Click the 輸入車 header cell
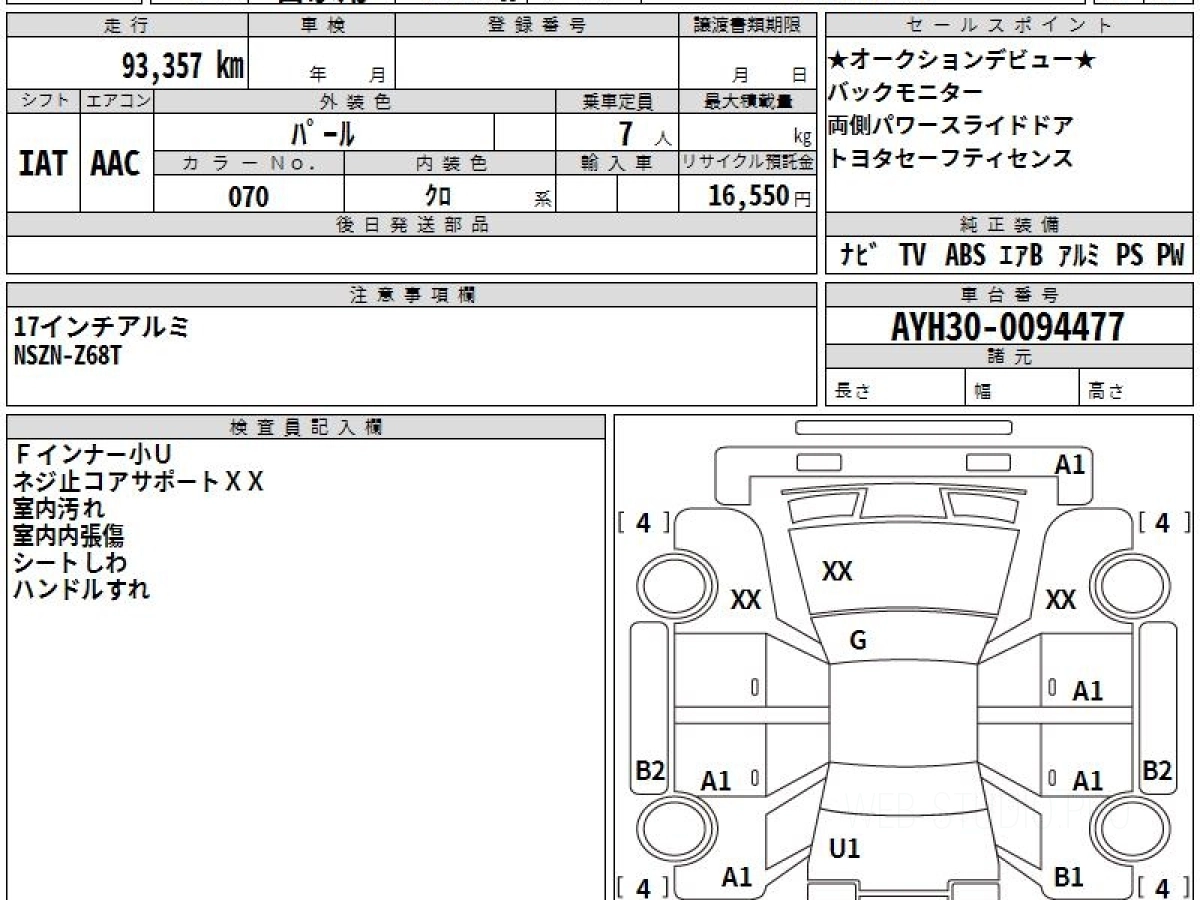This screenshot has height=900, width=1200. 617,163
